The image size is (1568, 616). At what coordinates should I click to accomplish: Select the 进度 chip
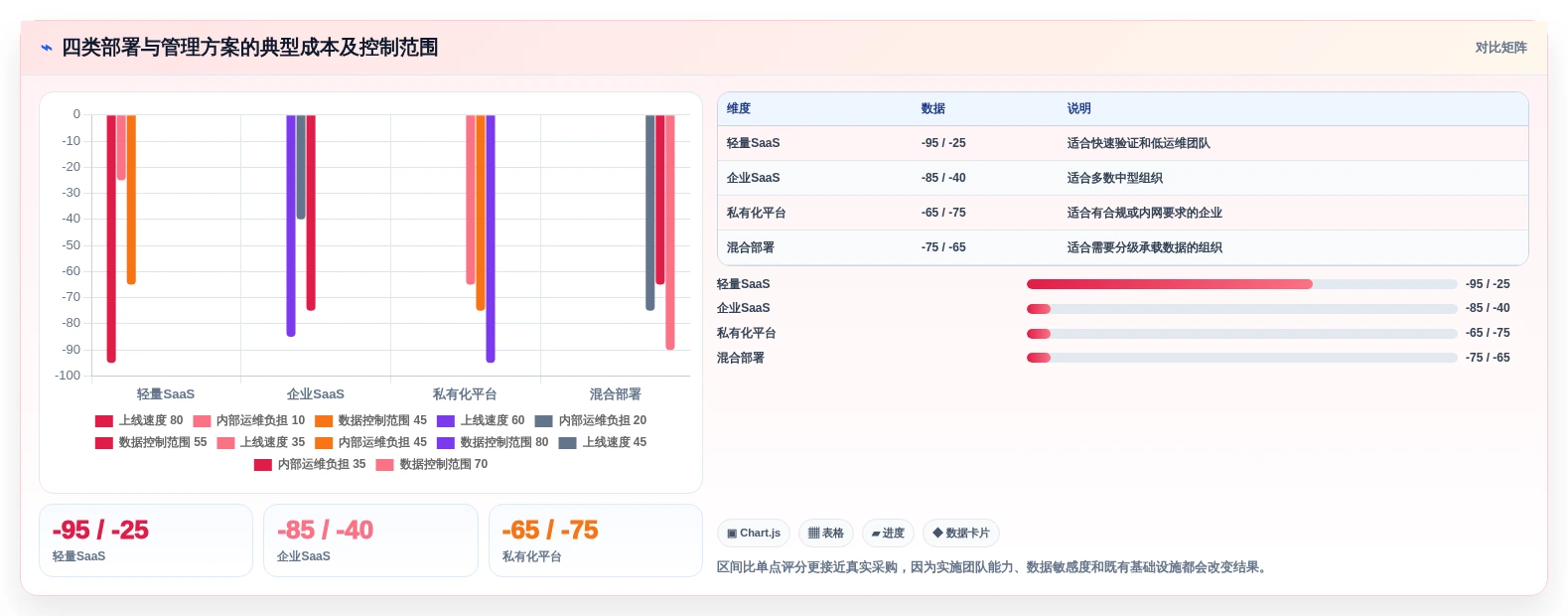[888, 534]
